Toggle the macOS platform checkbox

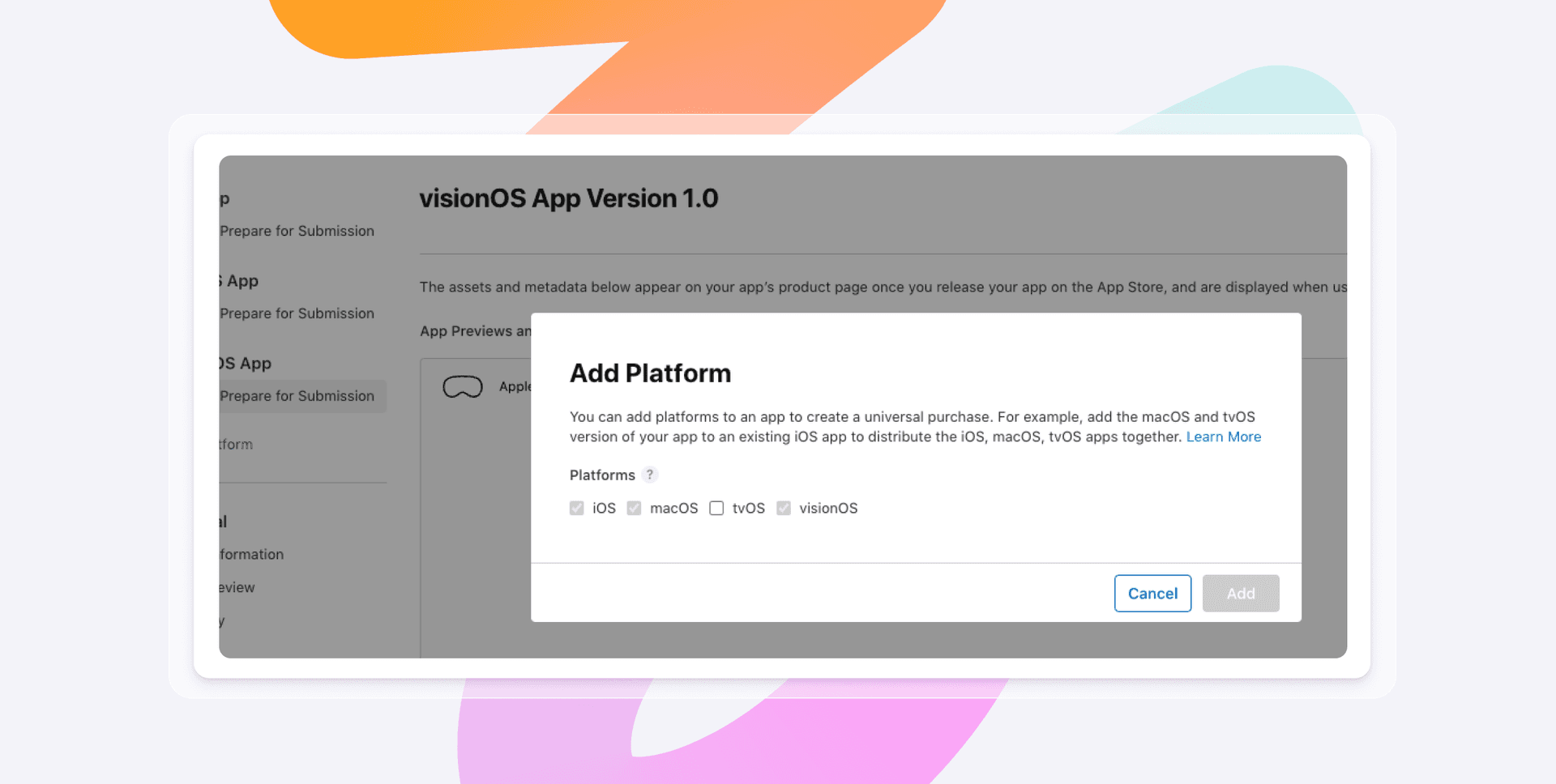pos(635,508)
